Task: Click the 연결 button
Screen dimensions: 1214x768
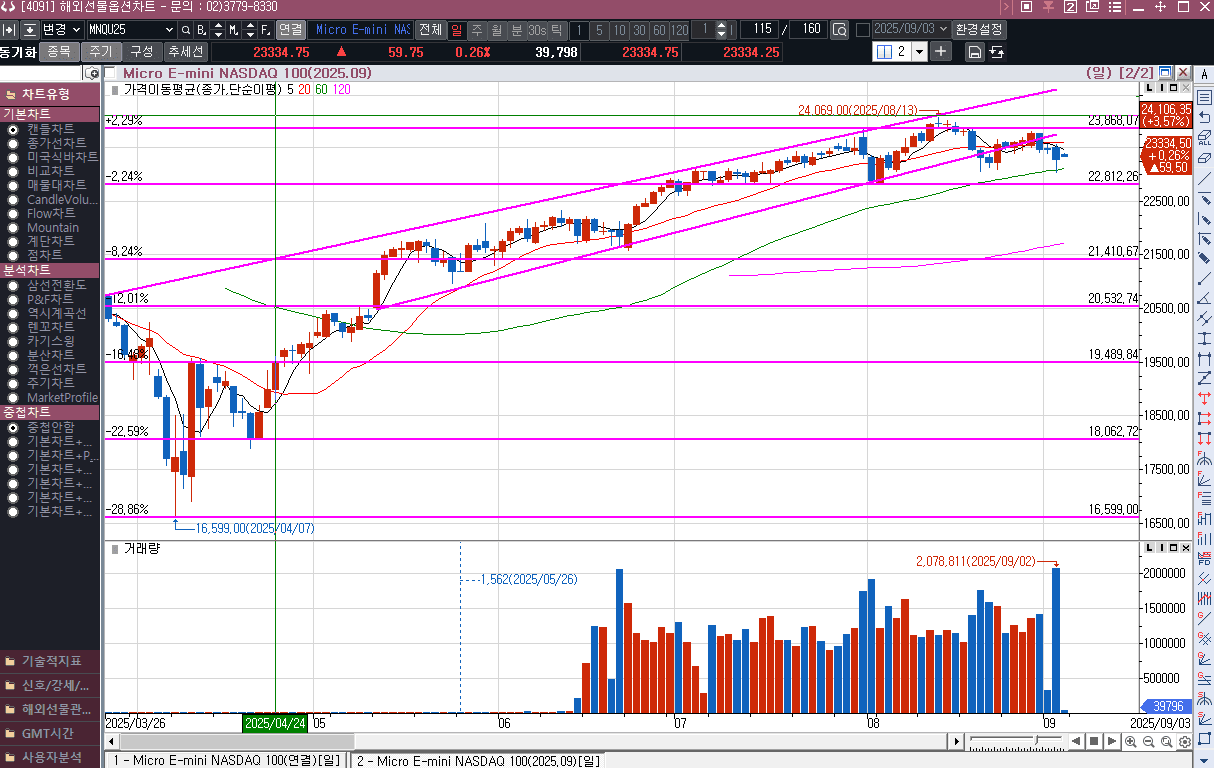Action: [290, 30]
